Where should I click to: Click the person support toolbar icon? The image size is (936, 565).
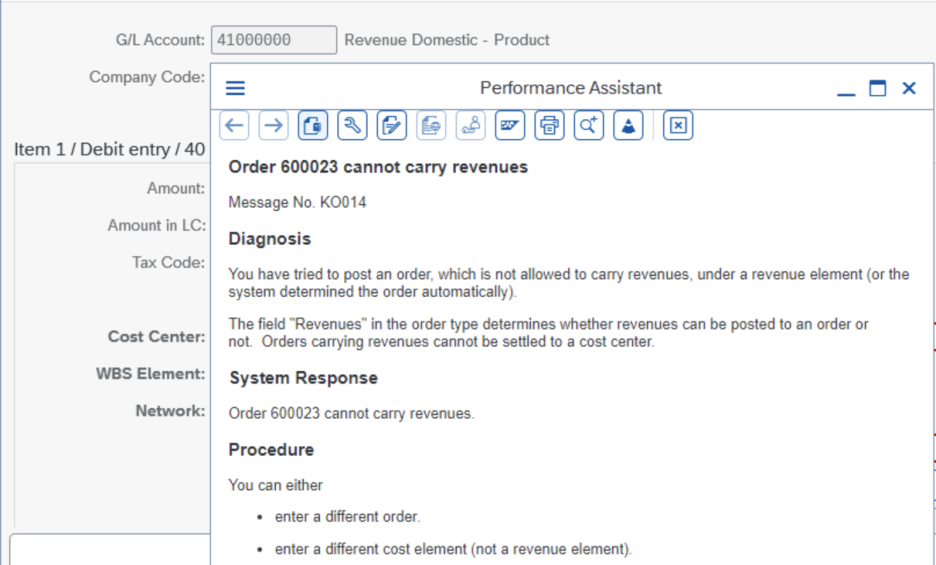[470, 125]
